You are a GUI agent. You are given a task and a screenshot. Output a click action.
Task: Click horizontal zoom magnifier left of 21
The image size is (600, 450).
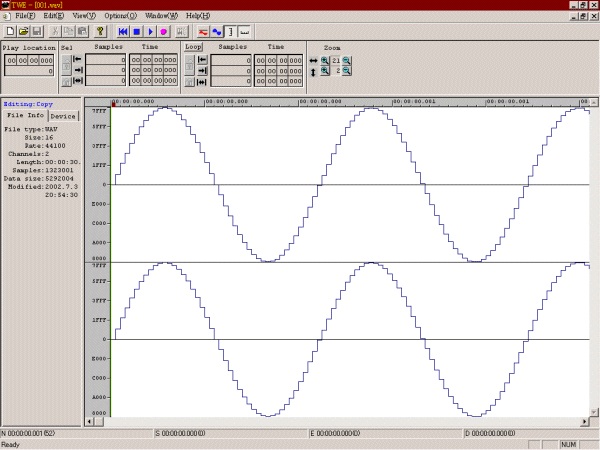point(325,60)
